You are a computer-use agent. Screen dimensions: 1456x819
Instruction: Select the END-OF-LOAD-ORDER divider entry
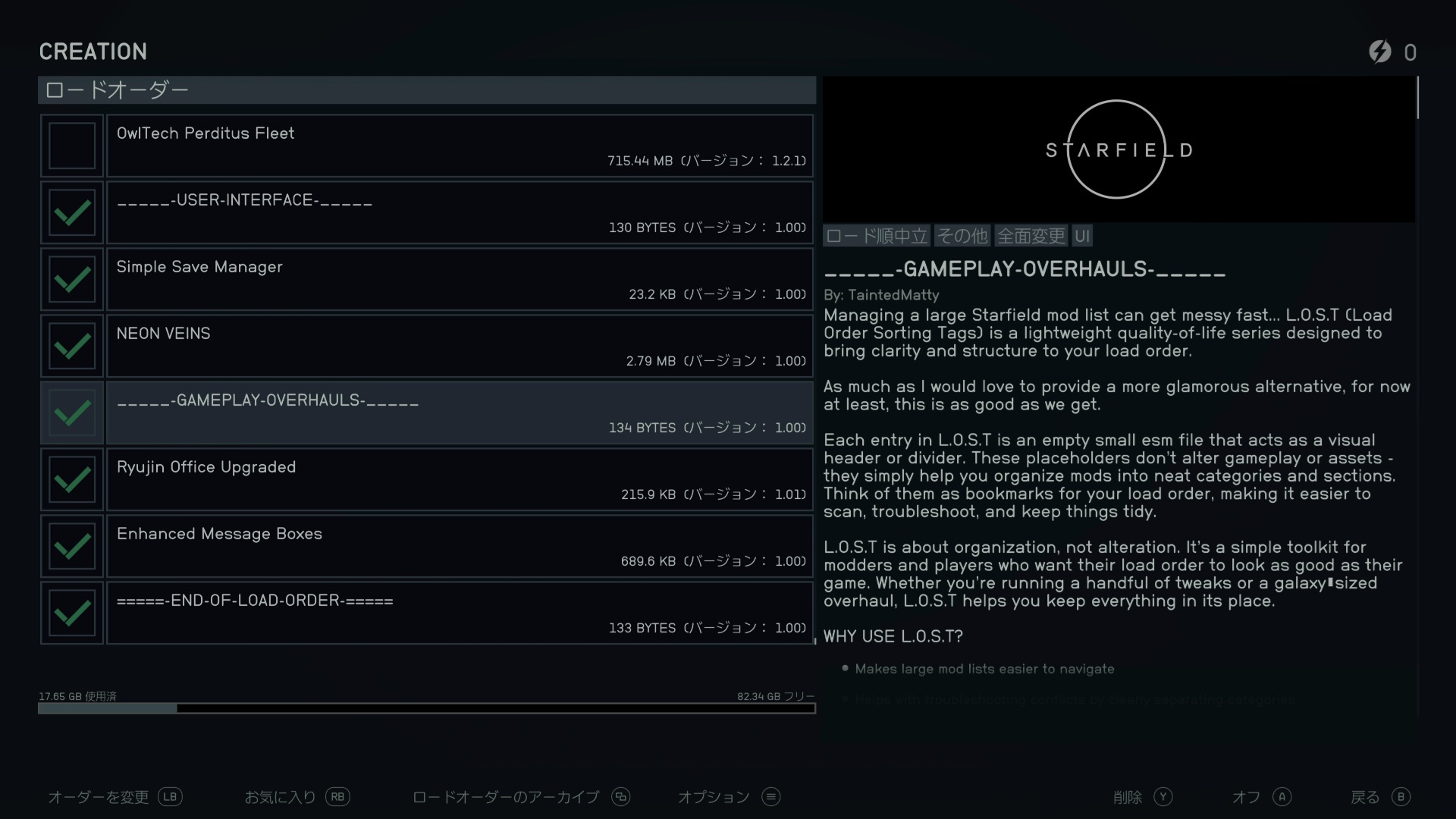460,613
